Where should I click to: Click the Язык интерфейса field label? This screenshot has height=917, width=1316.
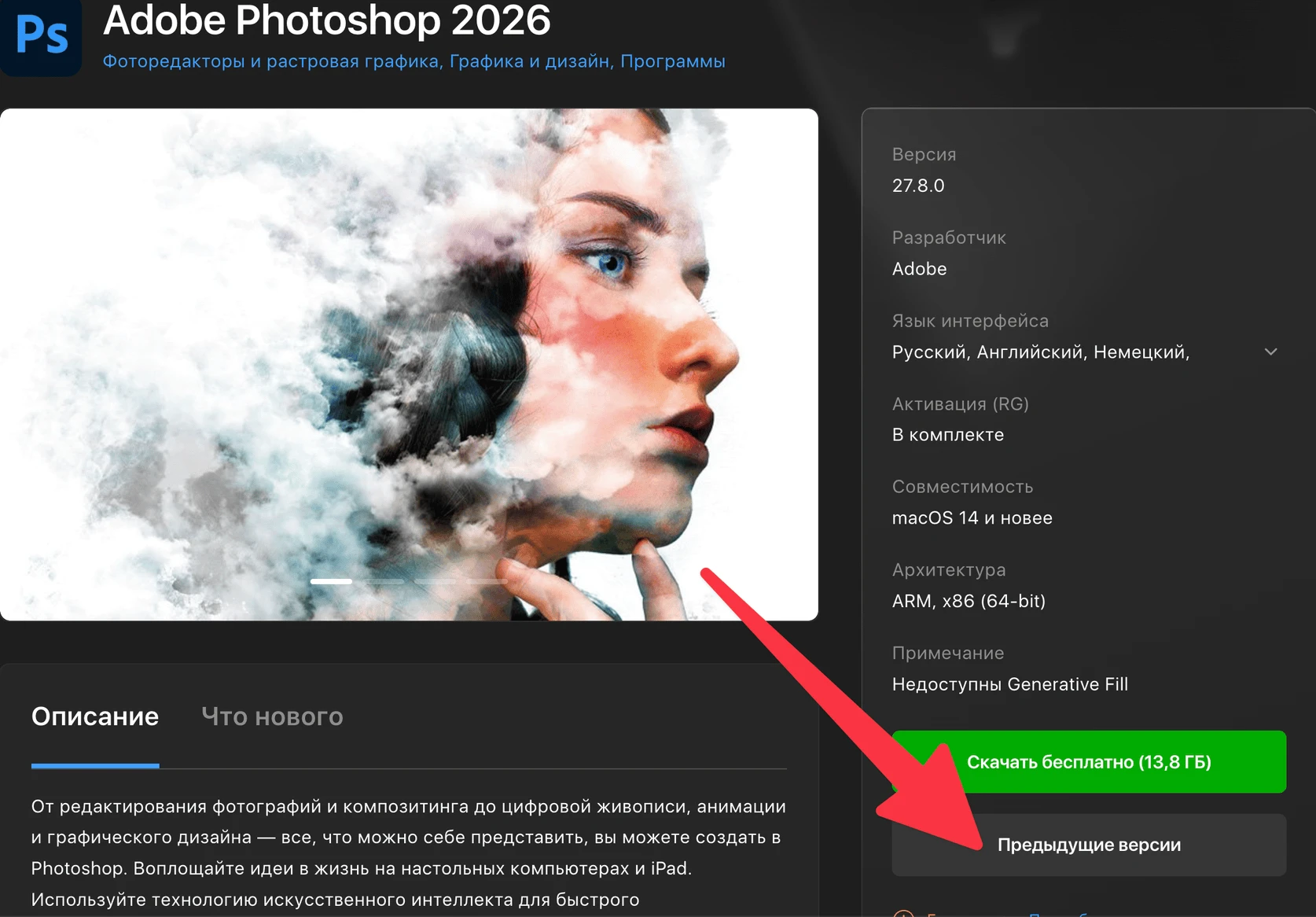coord(970,321)
